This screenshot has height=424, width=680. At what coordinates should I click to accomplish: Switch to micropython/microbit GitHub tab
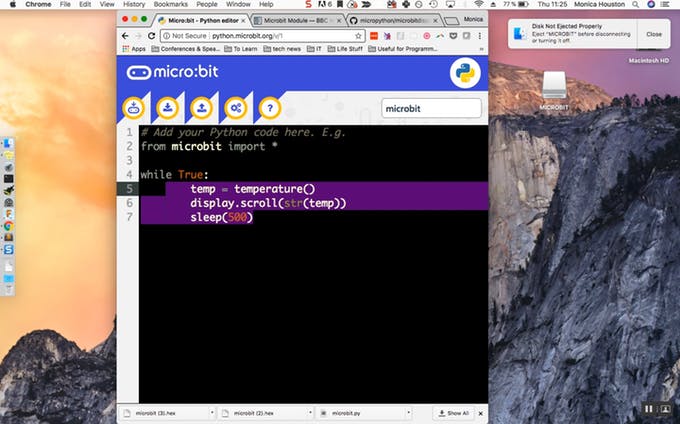pyautogui.click(x=392, y=20)
